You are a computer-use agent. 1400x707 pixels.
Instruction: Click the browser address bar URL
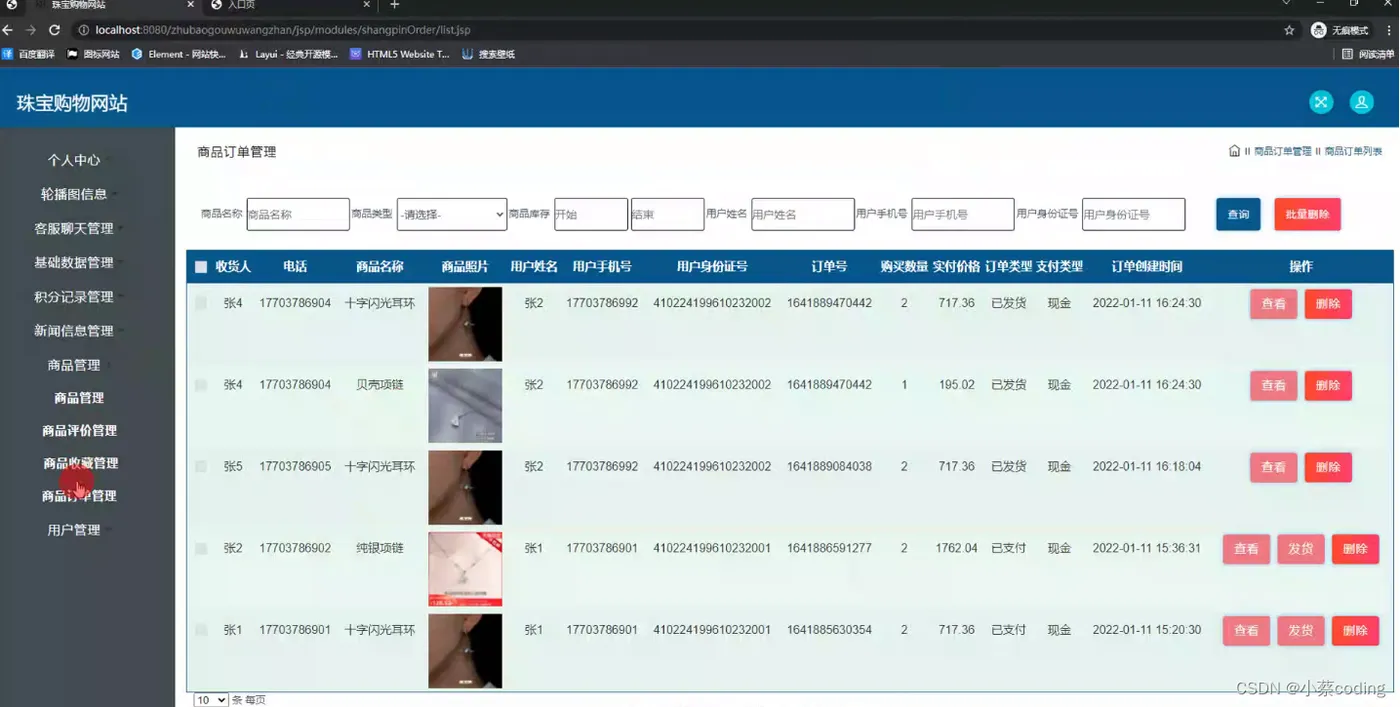283,30
